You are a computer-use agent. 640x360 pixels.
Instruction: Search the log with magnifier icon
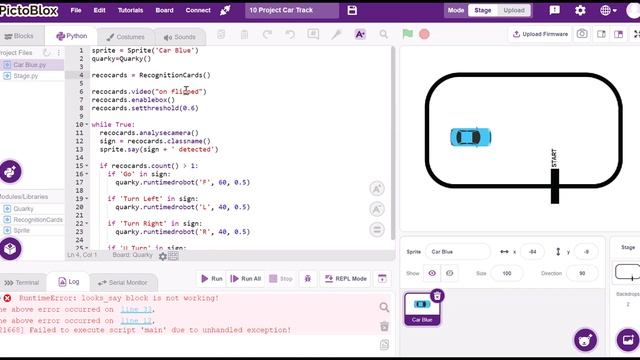click(x=384, y=307)
